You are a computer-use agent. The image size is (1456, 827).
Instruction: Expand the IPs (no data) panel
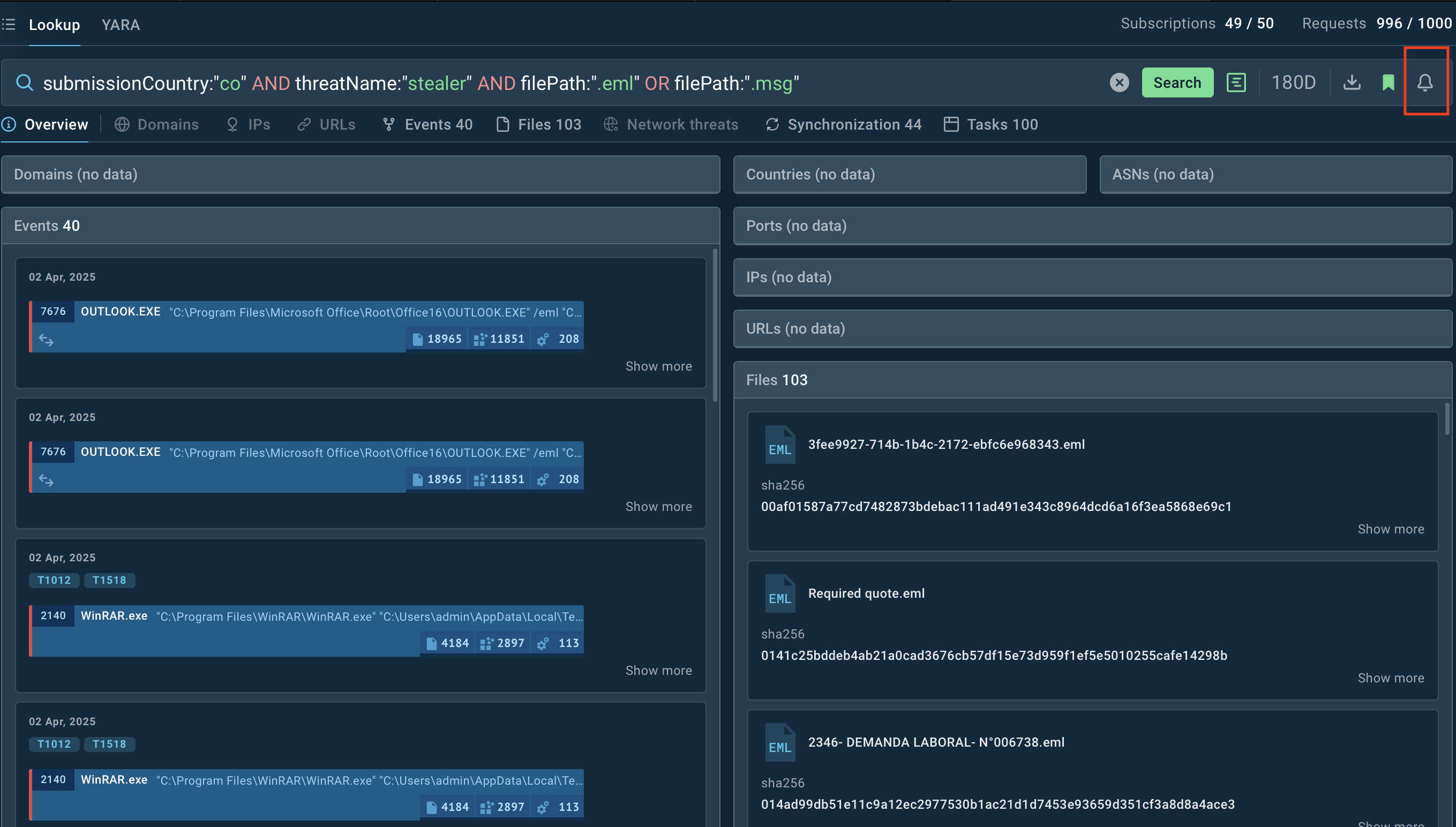(1093, 277)
